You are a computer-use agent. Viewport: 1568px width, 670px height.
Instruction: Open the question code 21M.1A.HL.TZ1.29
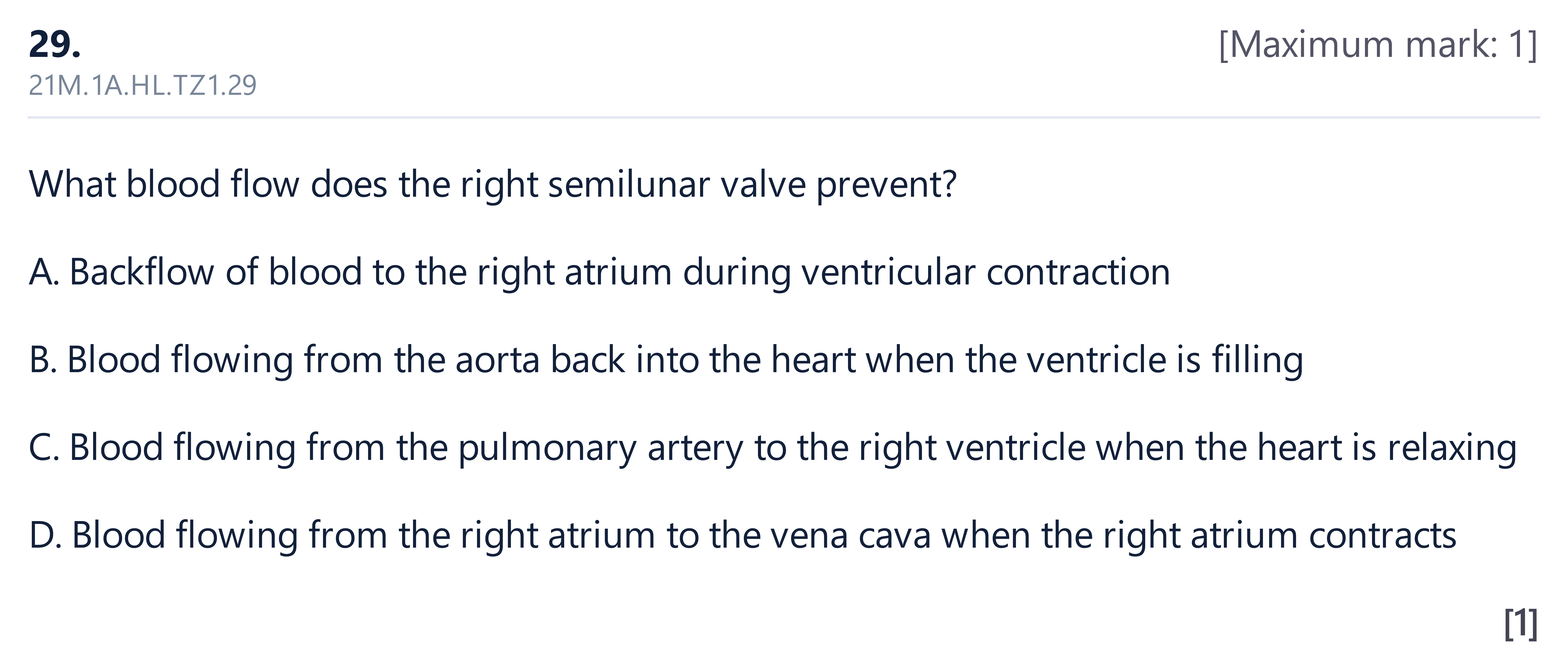point(142,85)
